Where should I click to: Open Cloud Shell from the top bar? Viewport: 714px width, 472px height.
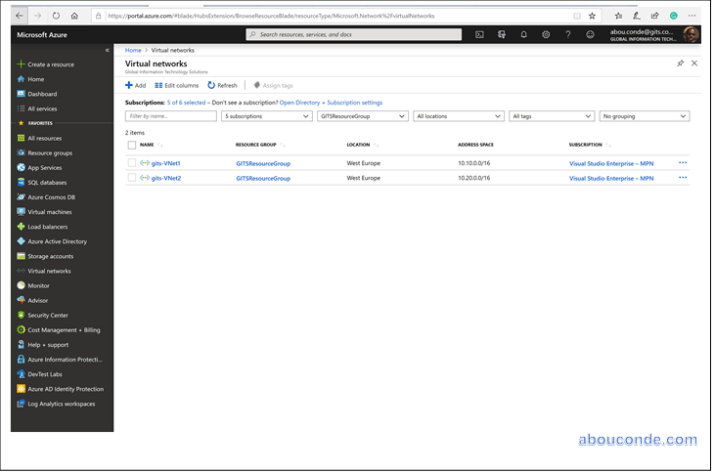[480, 34]
